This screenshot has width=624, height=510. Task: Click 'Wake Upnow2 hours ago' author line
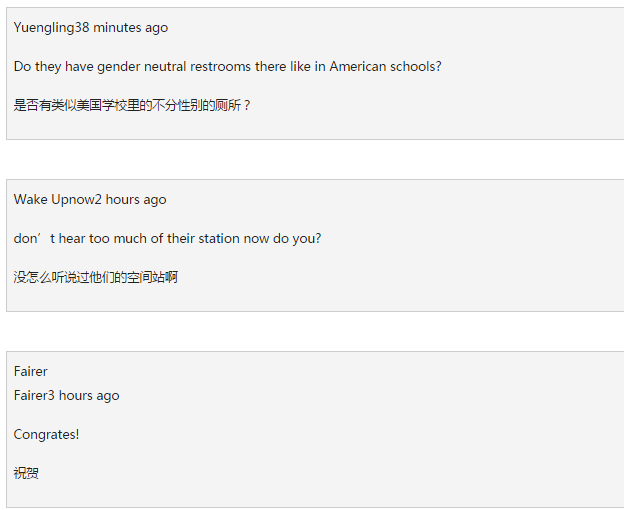[90, 199]
